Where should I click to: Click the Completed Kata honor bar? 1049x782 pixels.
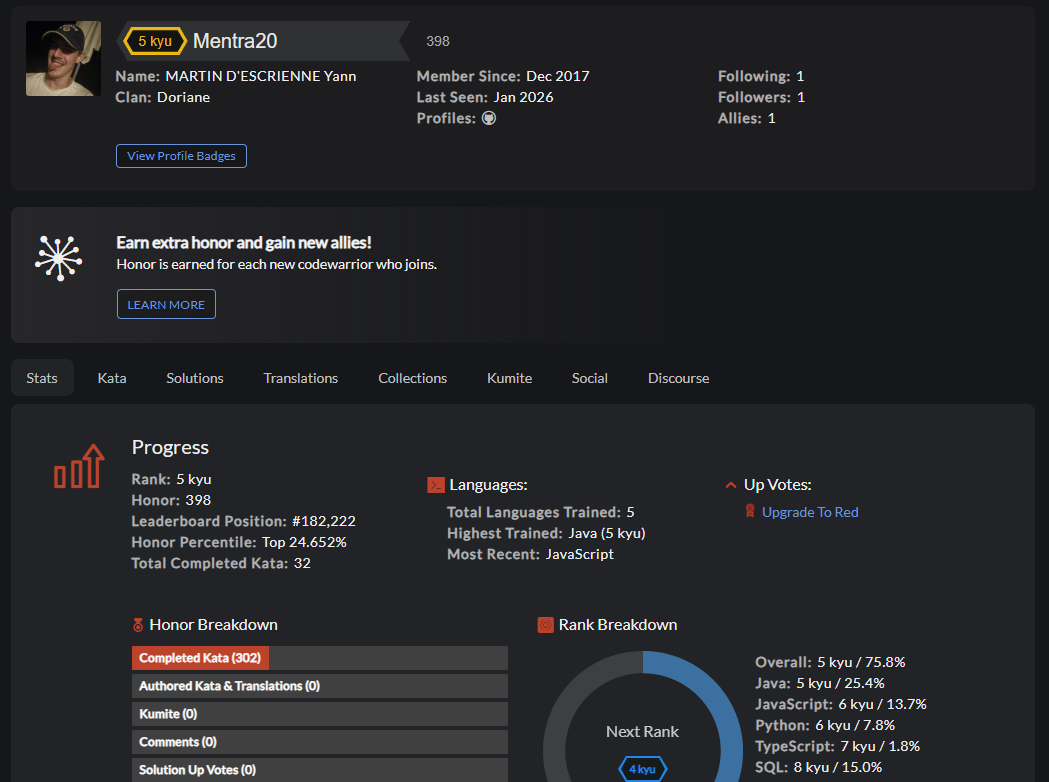click(200, 658)
